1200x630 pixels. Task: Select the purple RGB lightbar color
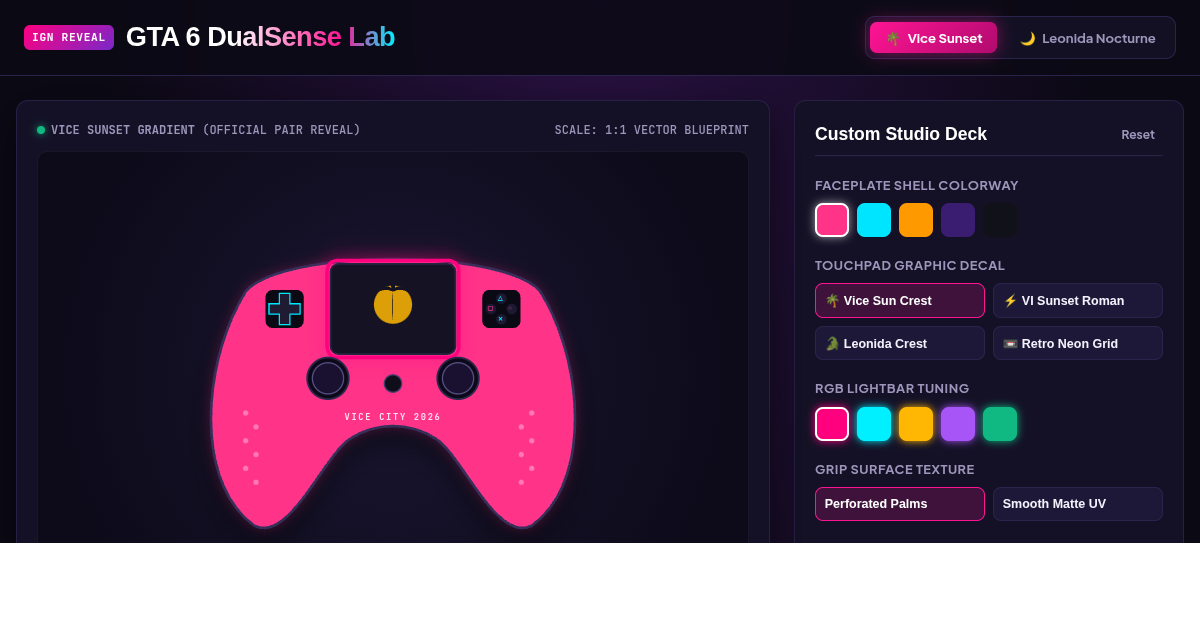958,424
